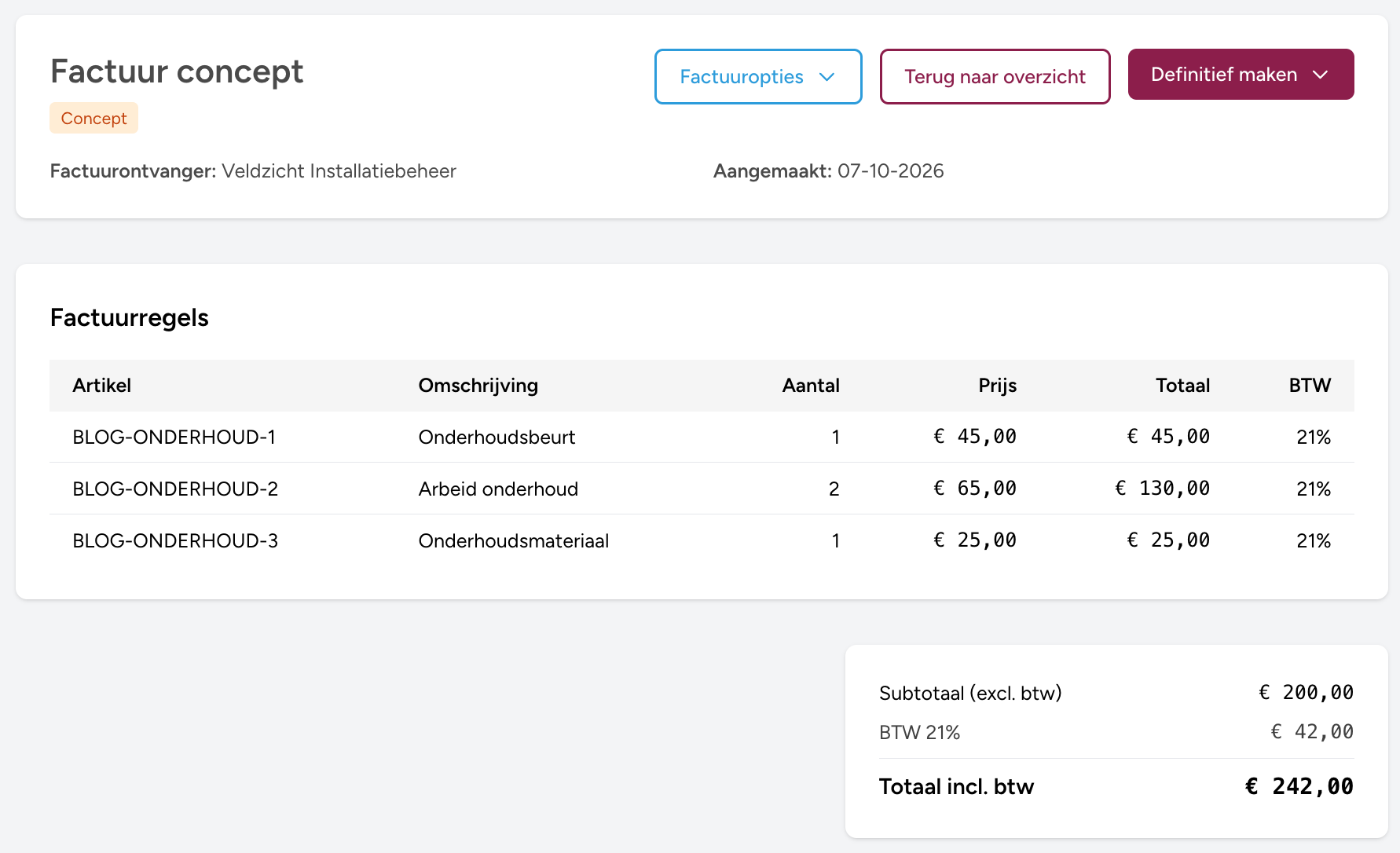Click the line total of Onderhoudsmateriaal row
The width and height of the screenshot is (1400, 853).
[1168, 540]
